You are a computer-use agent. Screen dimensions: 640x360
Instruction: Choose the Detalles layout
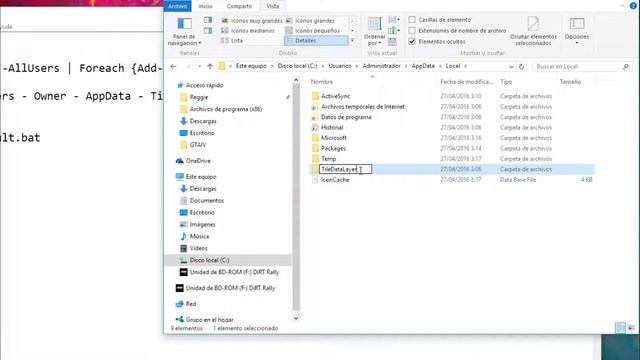[316, 40]
